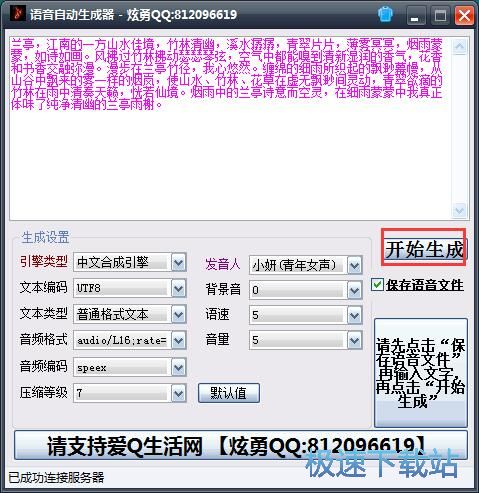Click the 发音人 label
The image size is (479, 493).
tap(223, 264)
